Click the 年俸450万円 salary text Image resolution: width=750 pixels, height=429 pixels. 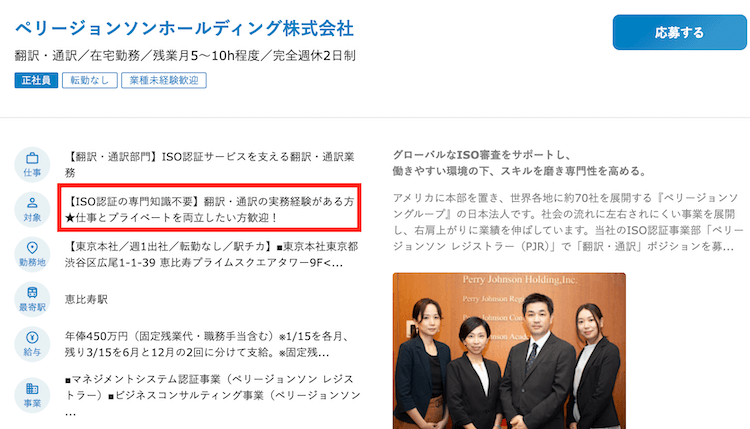207,344
